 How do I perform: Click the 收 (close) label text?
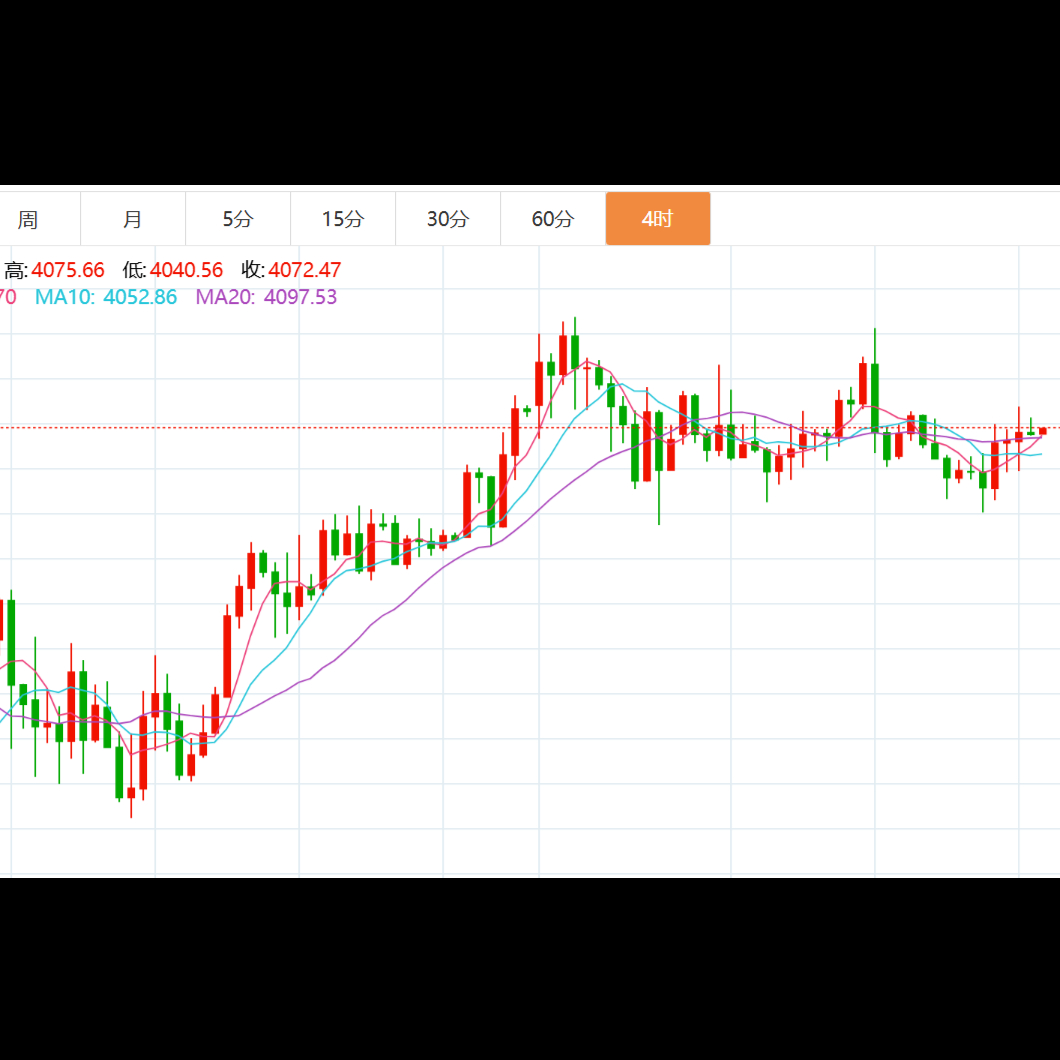[x=252, y=270]
